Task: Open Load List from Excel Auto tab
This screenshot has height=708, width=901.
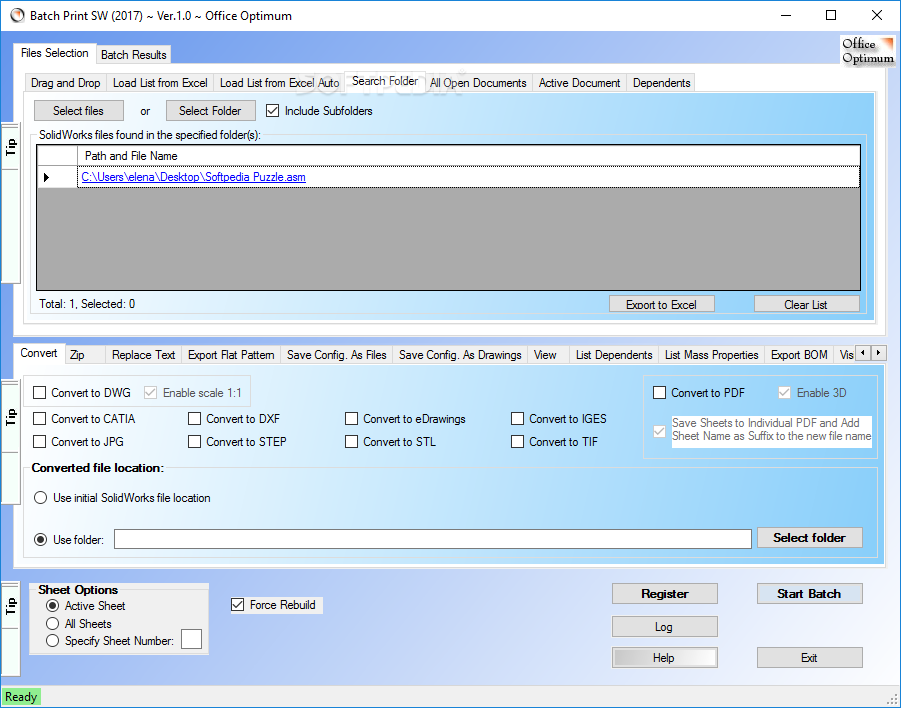Action: click(279, 83)
